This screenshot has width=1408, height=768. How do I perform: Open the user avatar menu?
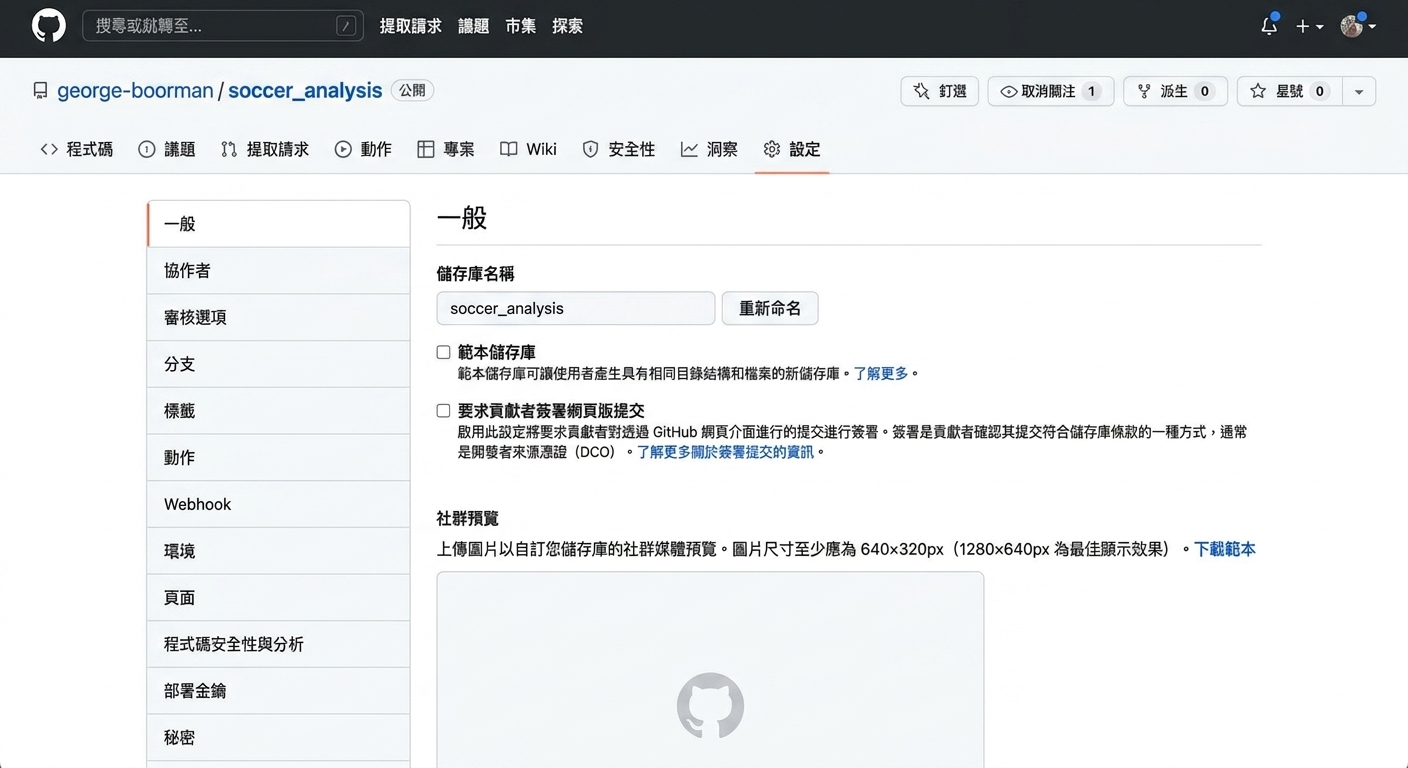1358,26
